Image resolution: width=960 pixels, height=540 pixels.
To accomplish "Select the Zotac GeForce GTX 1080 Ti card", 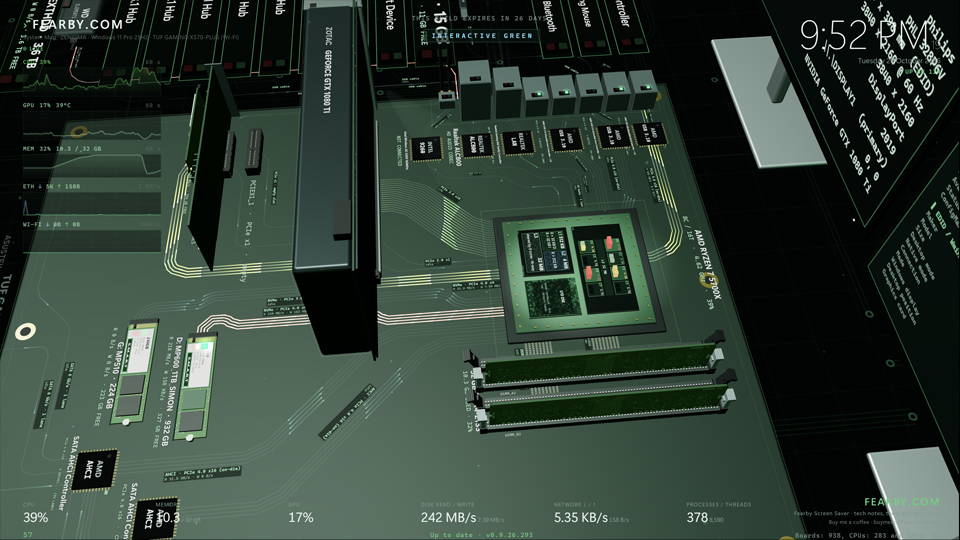I will coord(334,178).
